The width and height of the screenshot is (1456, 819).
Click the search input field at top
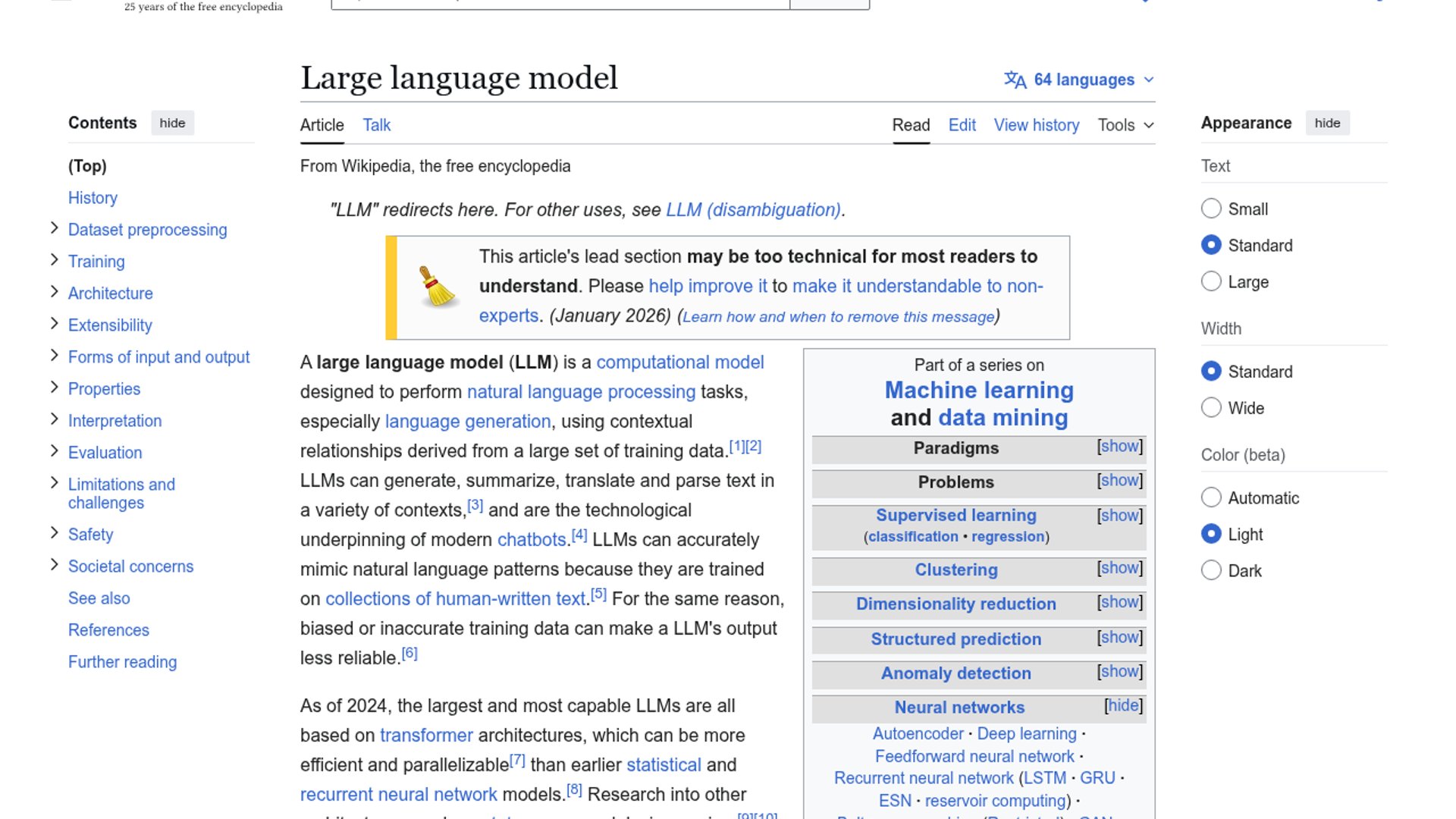tap(560, 3)
